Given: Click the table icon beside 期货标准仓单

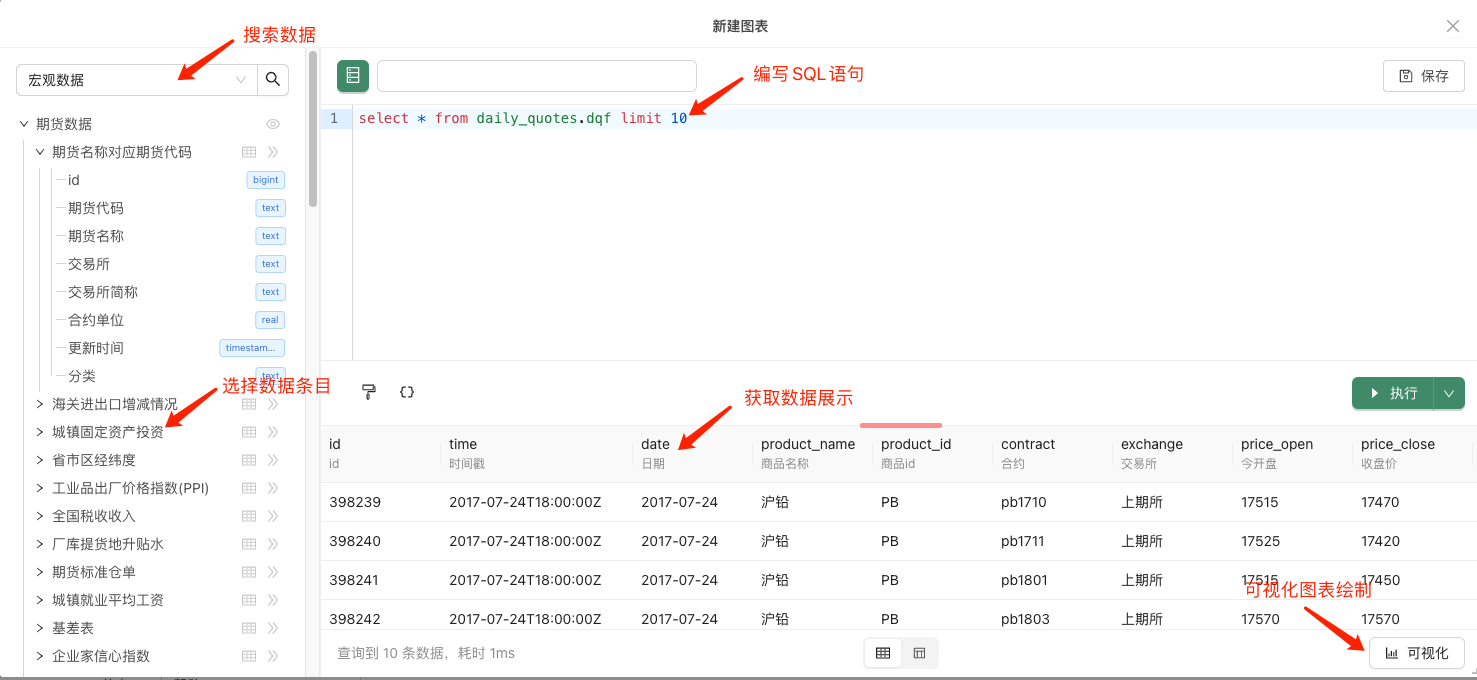Looking at the screenshot, I should click(x=247, y=571).
